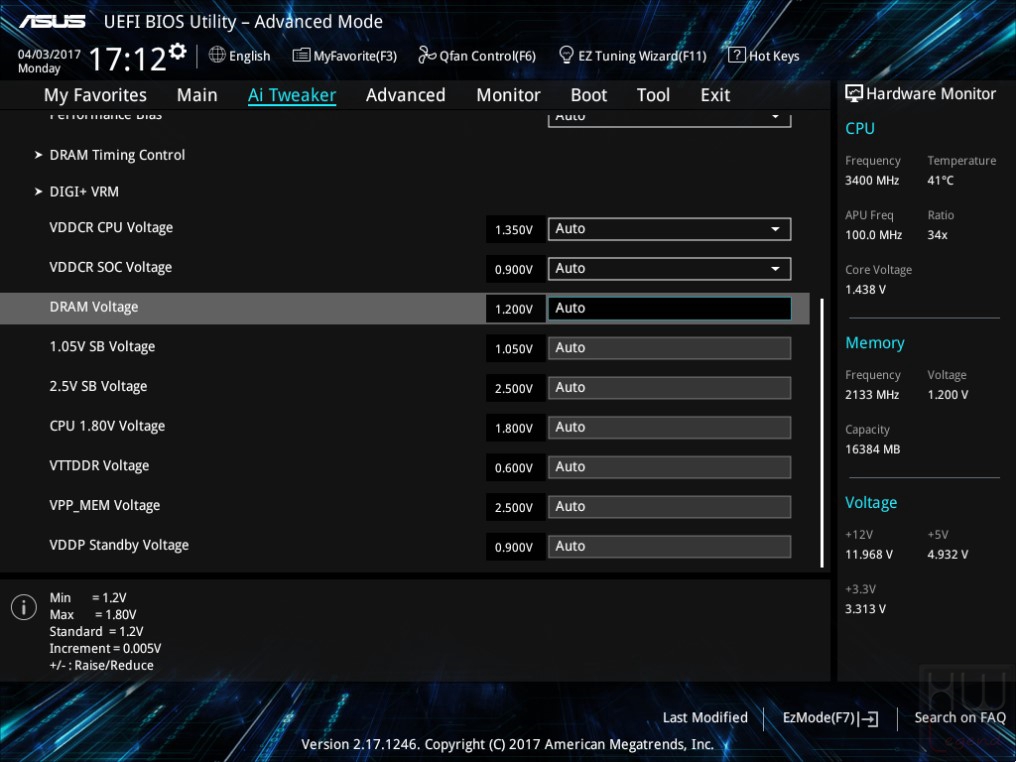Switch to the Boot tab
Screen dimensions: 1016x762
coord(588,95)
